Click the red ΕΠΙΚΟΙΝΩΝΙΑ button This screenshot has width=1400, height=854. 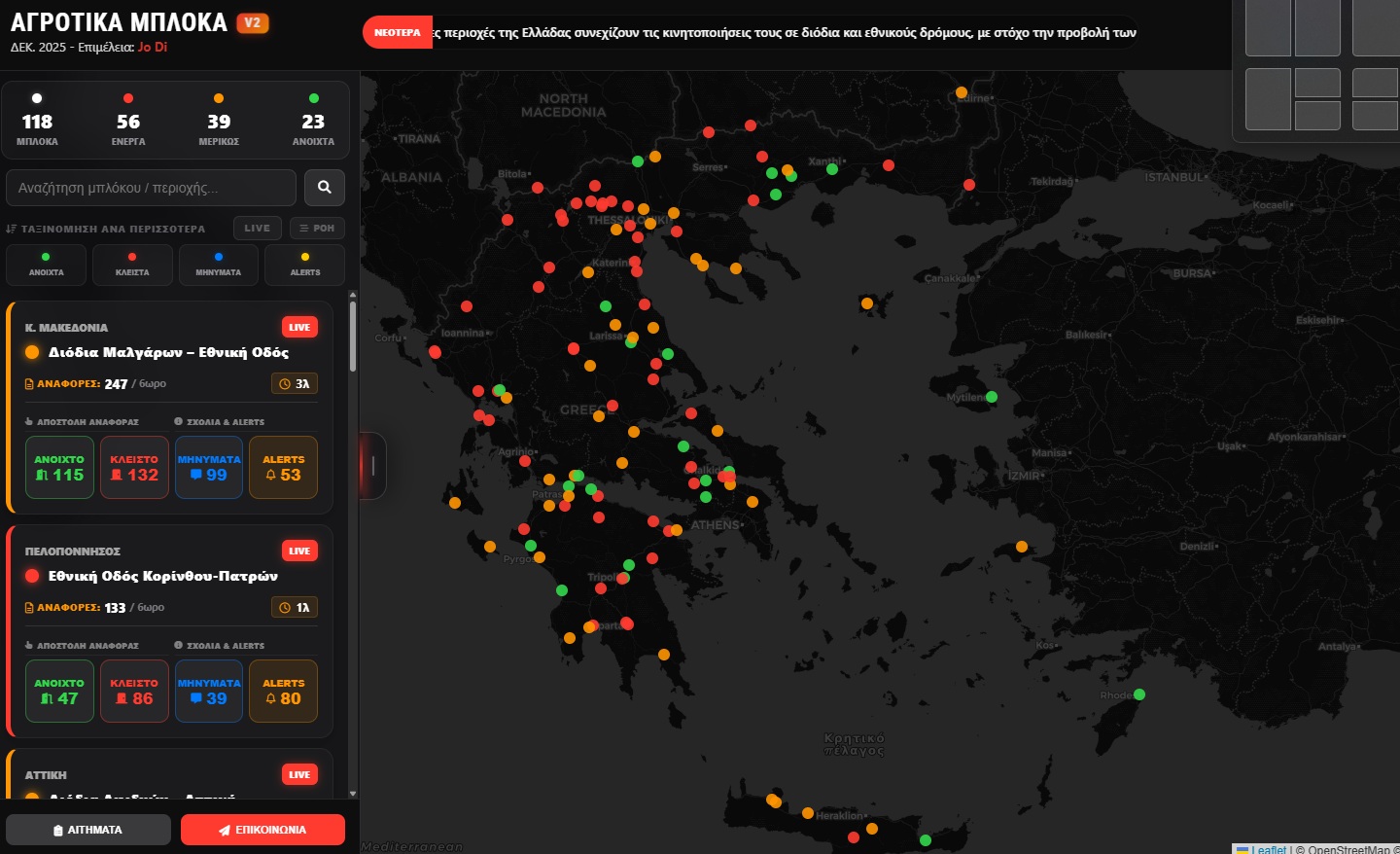tap(262, 830)
